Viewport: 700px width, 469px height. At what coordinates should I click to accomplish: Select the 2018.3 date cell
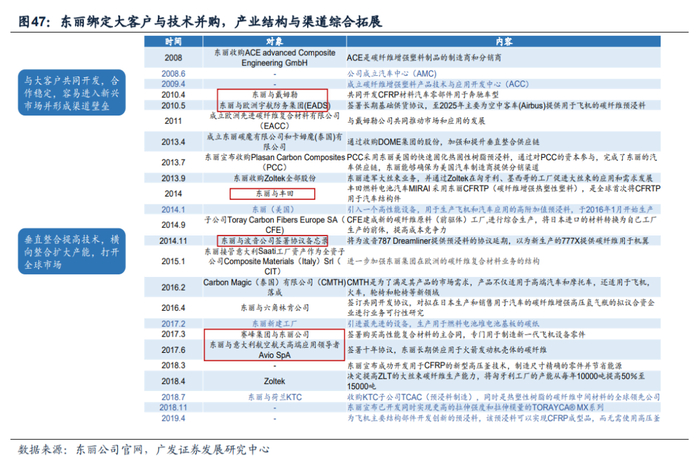173,365
